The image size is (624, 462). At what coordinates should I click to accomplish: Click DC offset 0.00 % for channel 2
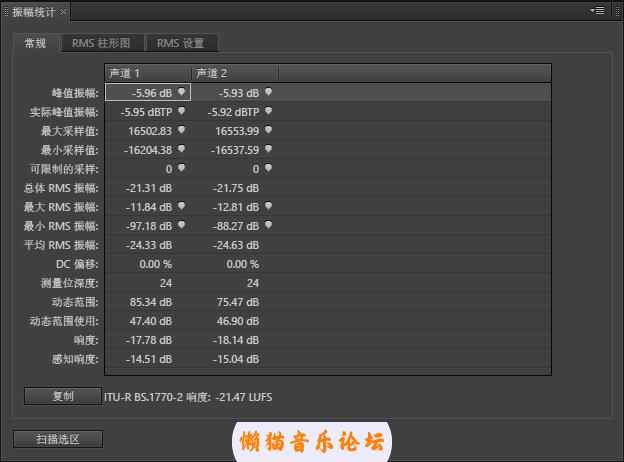243,264
